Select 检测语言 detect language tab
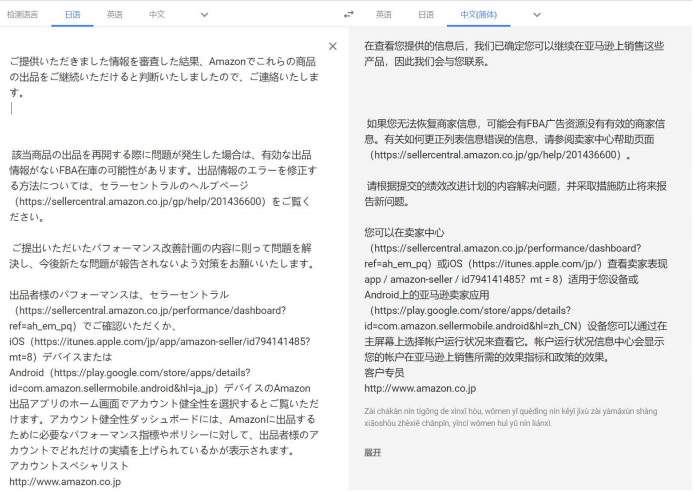 pyautogui.click(x=23, y=15)
